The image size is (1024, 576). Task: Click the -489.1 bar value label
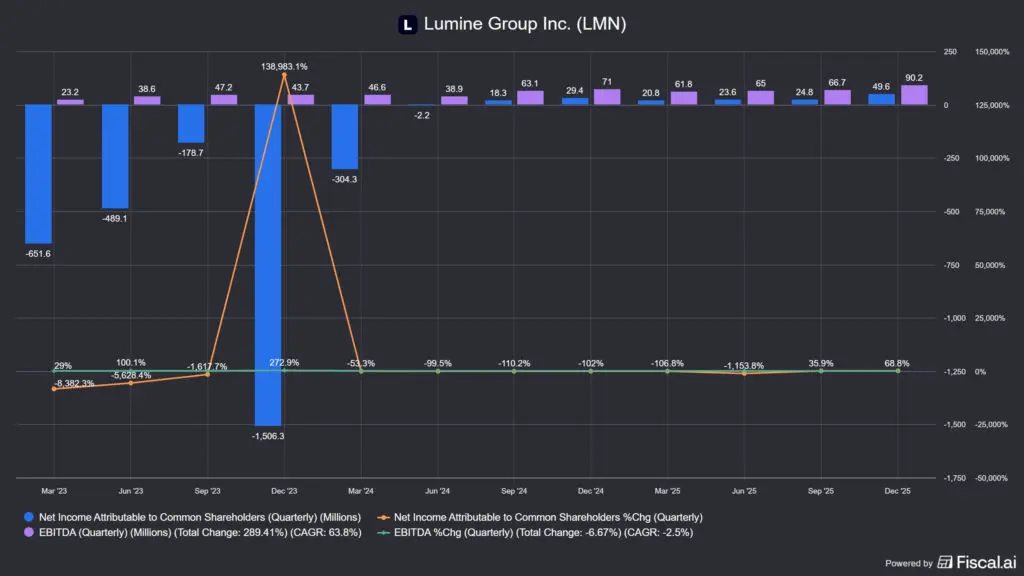114,218
